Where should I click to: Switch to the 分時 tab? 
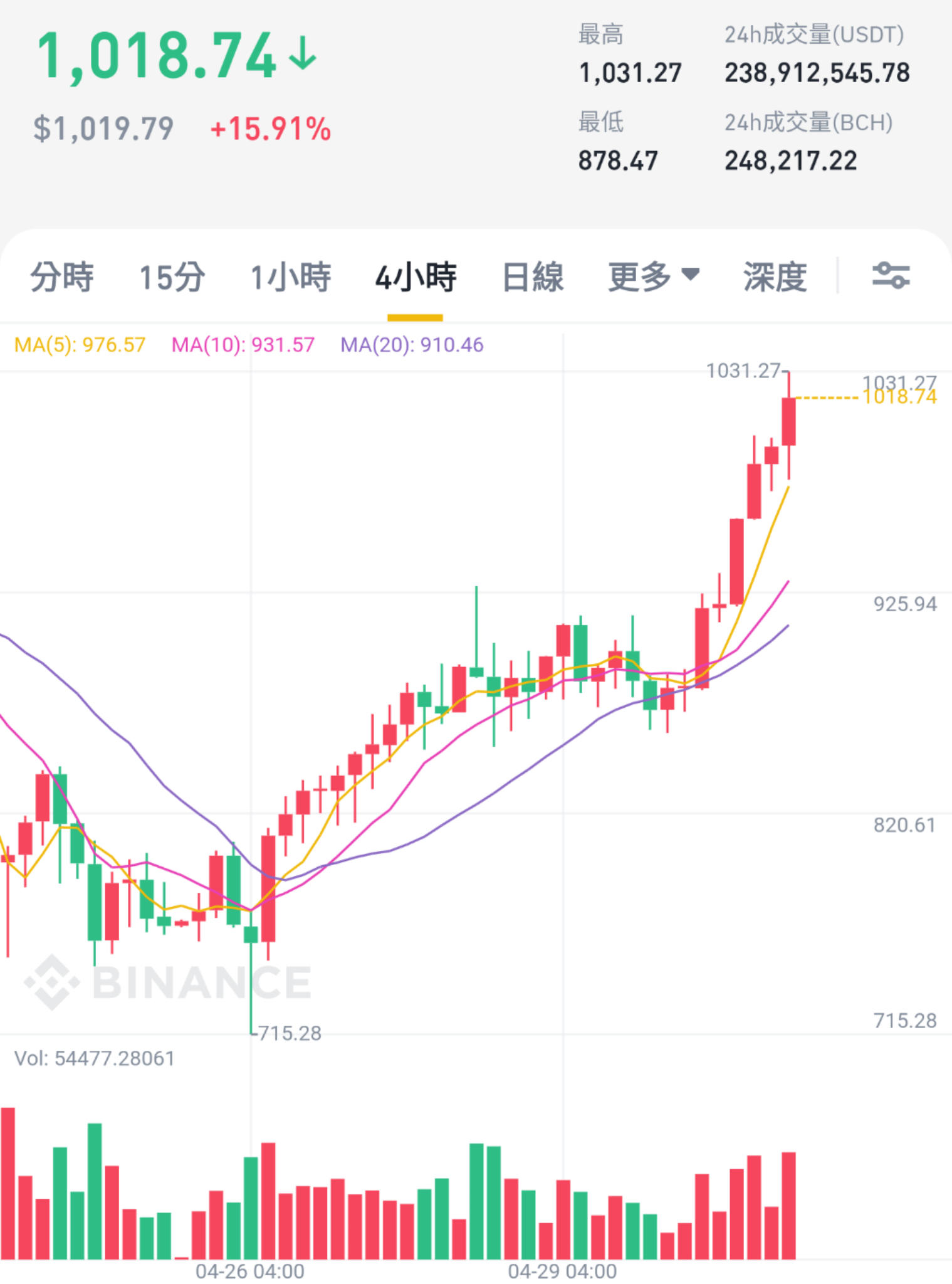coord(62,277)
